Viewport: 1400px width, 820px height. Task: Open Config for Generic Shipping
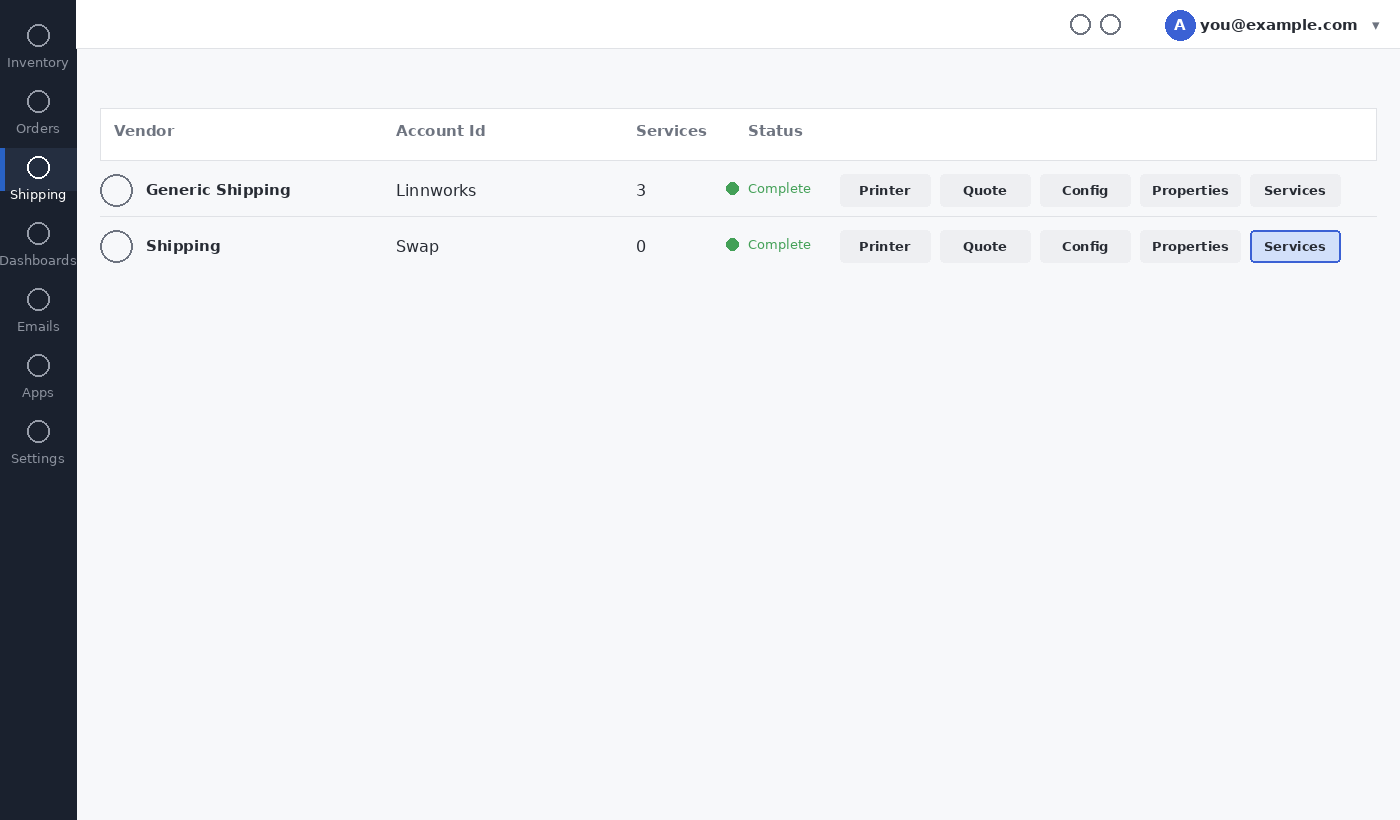pyautogui.click(x=1085, y=190)
